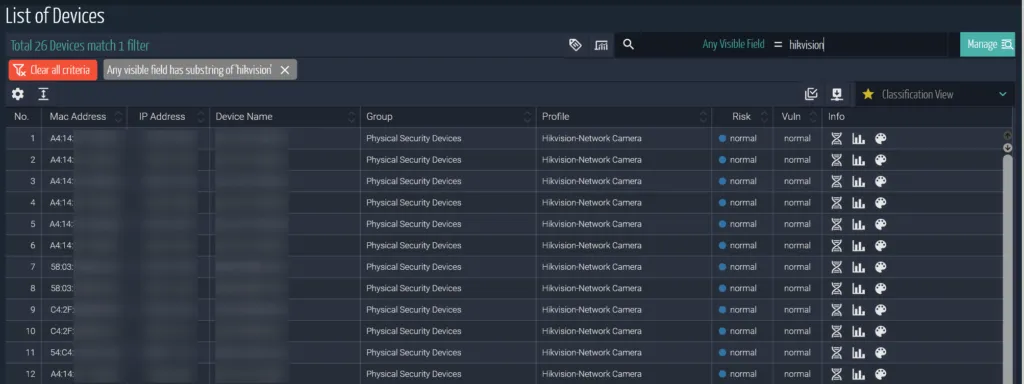Viewport: 1024px width, 384px height.
Task: Click bar chart icon in row 7
Action: 858,266
